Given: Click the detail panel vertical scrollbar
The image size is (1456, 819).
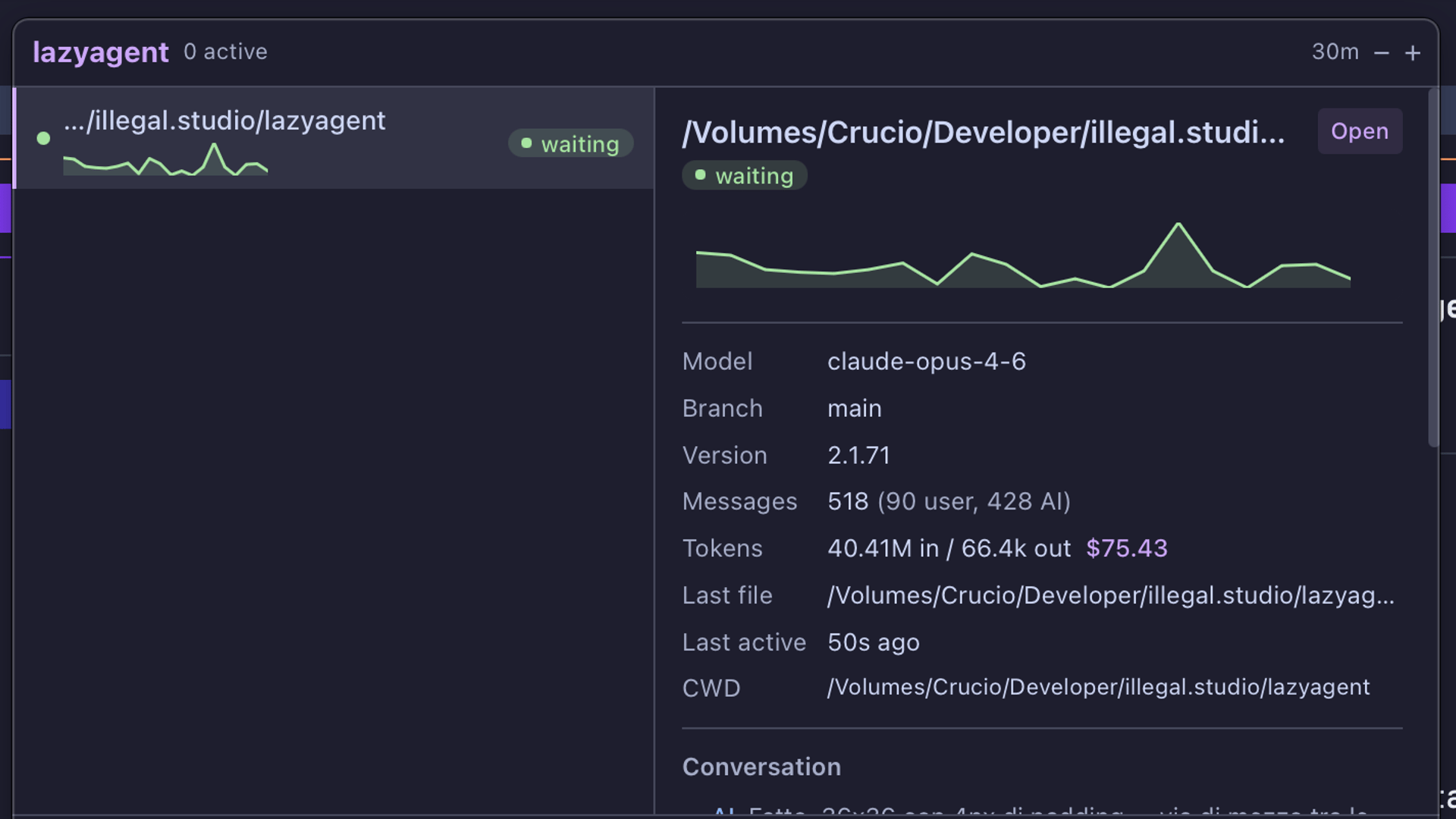Looking at the screenshot, I should (x=1432, y=267).
